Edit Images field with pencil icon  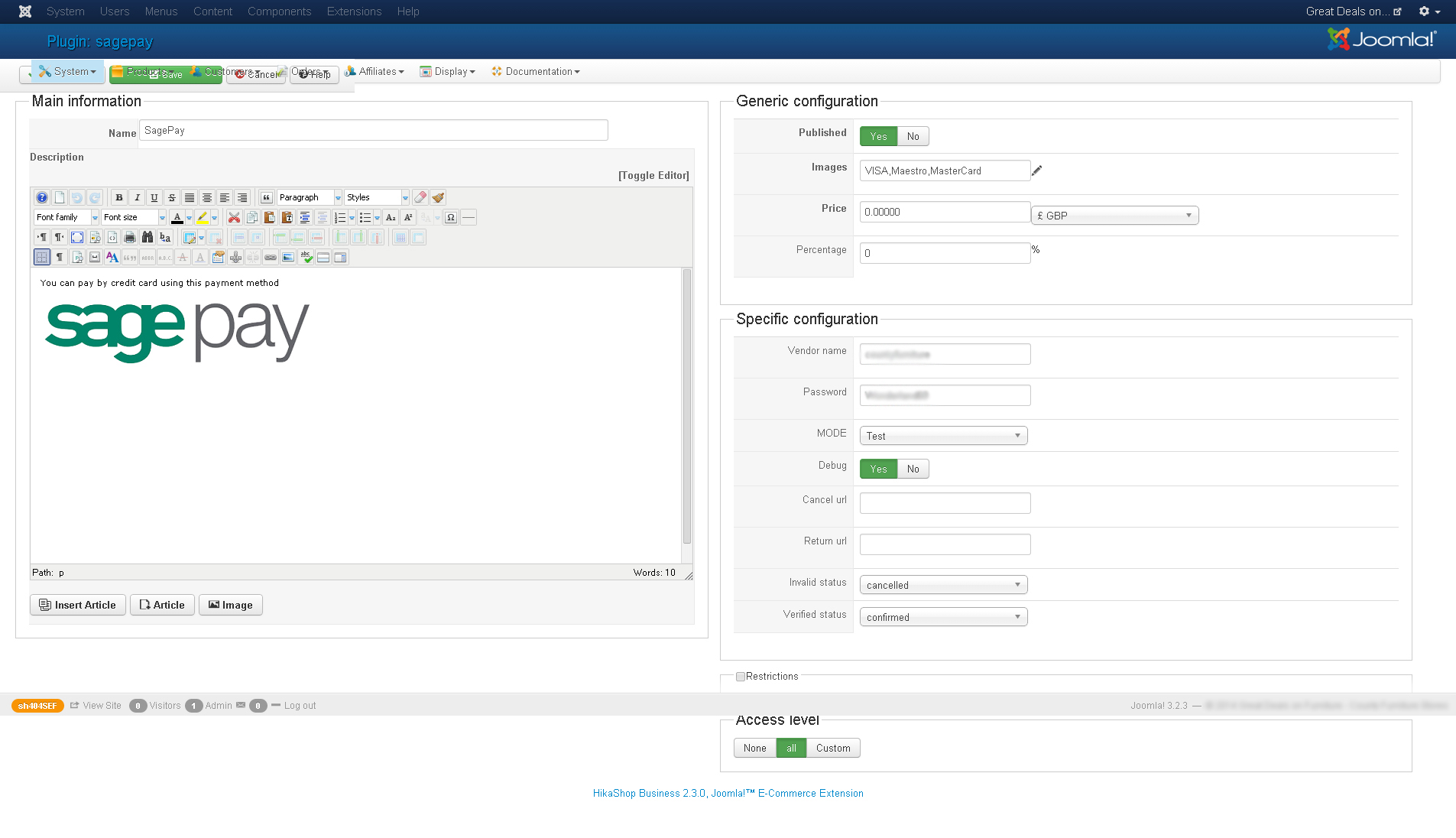1037,171
